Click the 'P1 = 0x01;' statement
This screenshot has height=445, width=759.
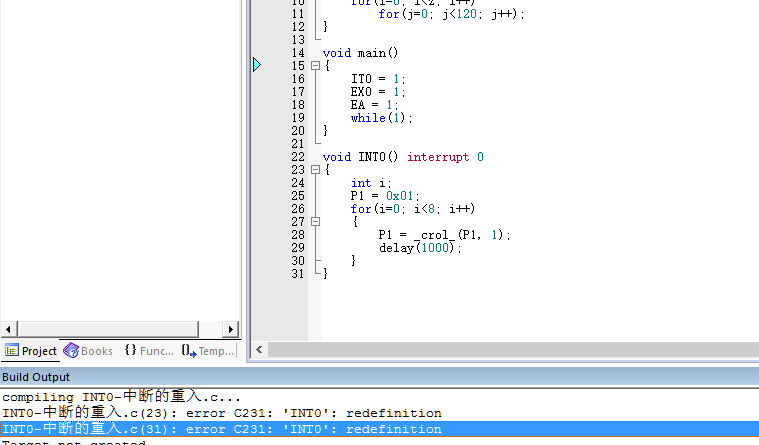point(385,196)
